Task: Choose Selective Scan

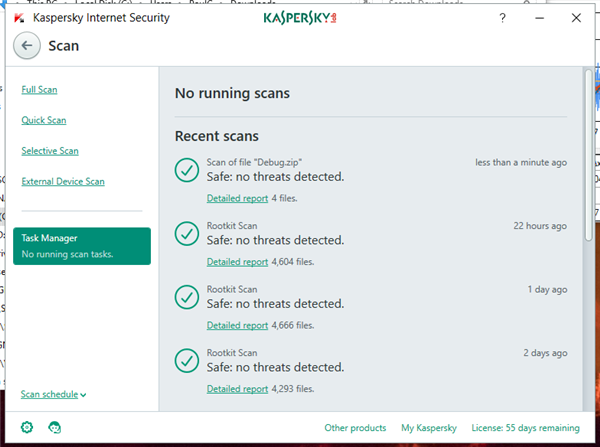Action: tap(50, 151)
